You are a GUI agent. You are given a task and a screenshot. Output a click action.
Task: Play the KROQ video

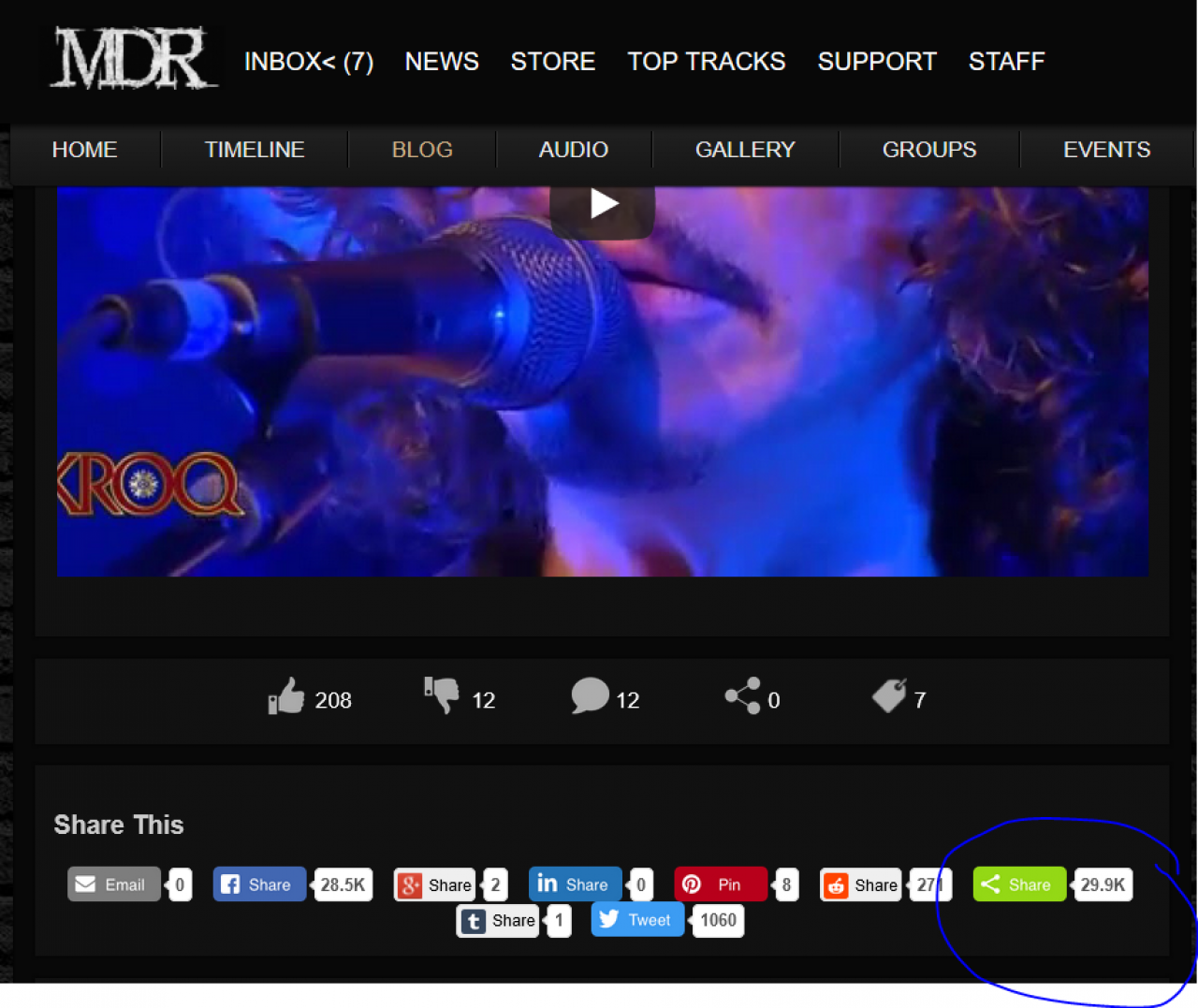click(x=602, y=206)
